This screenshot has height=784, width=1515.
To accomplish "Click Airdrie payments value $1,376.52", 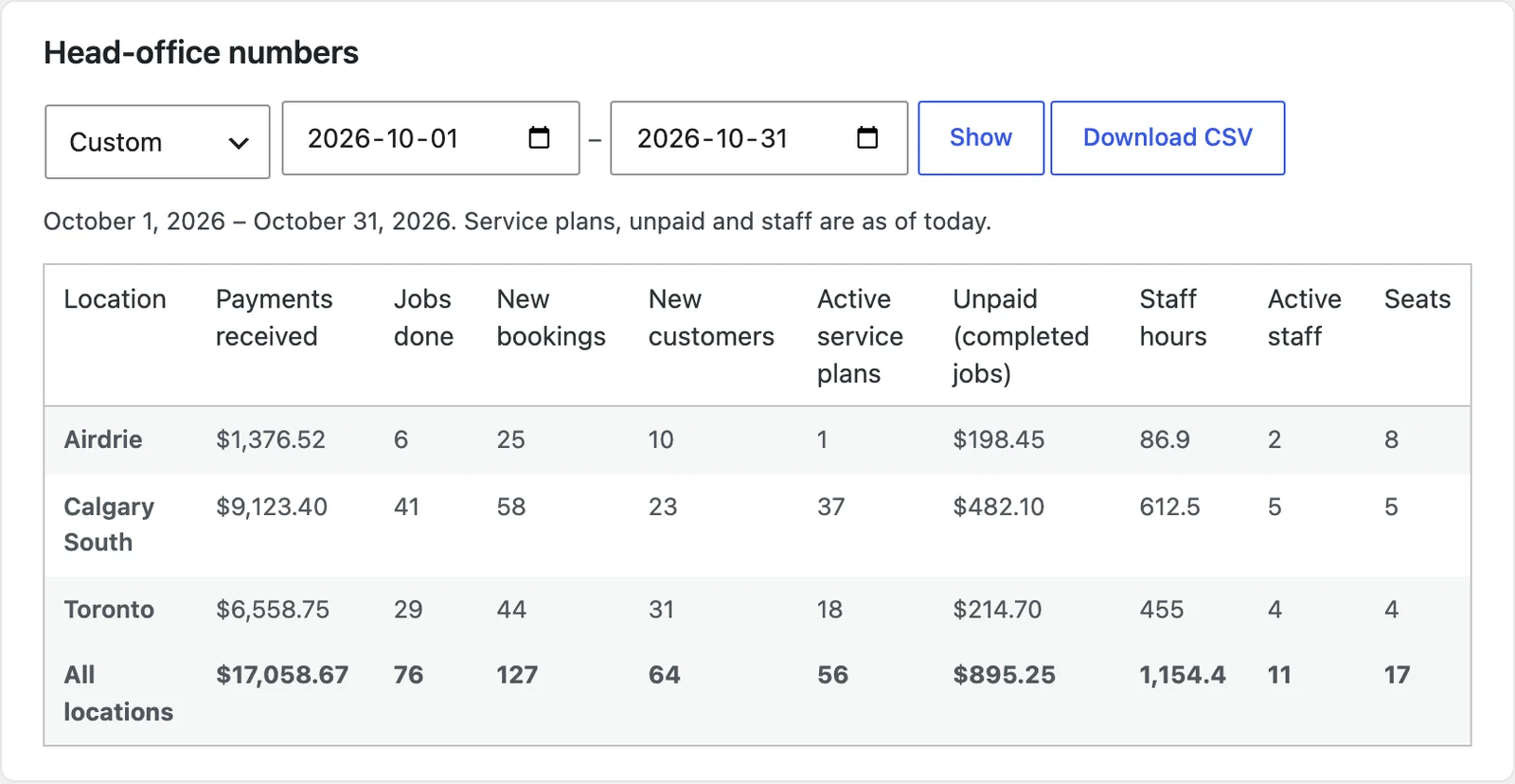I will [x=271, y=439].
